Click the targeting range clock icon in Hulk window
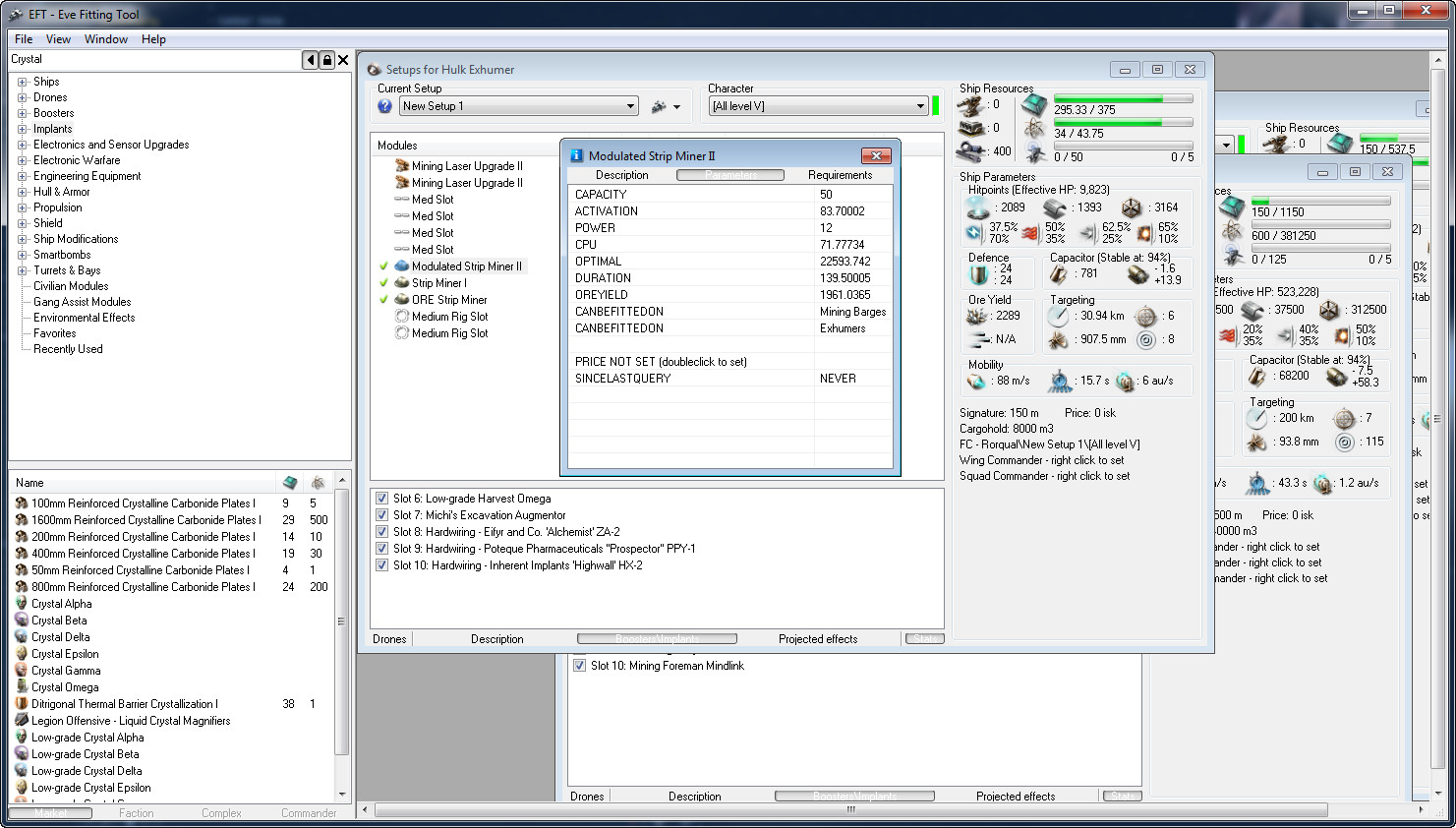 1058,317
